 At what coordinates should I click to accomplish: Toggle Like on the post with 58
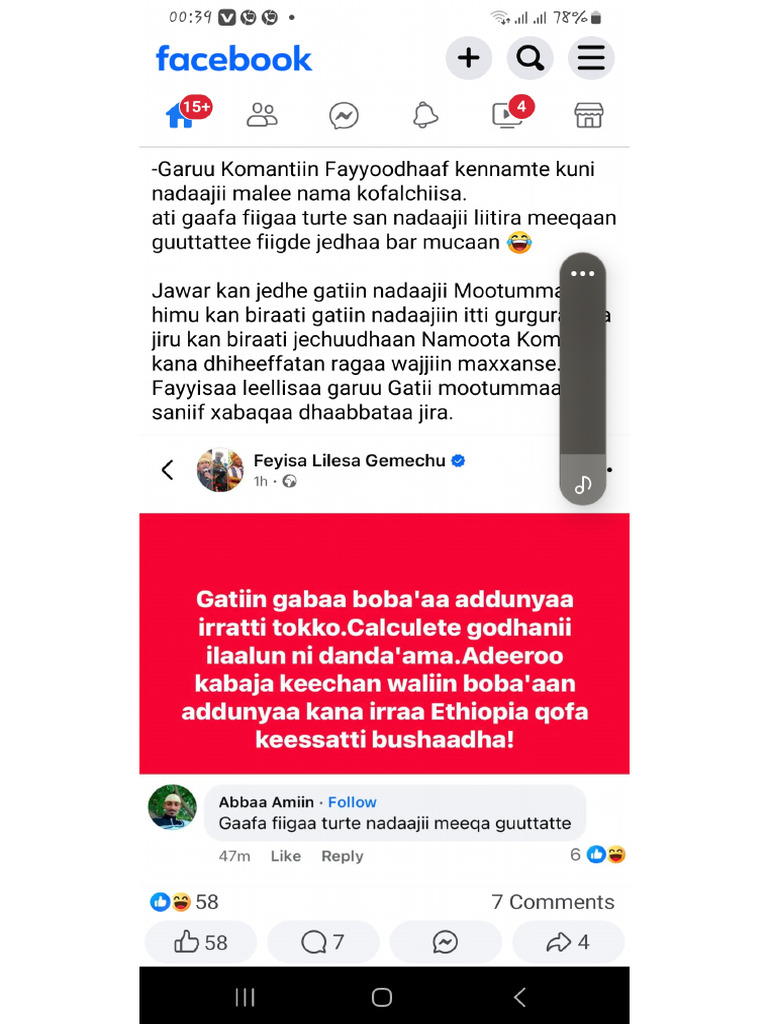tap(200, 942)
